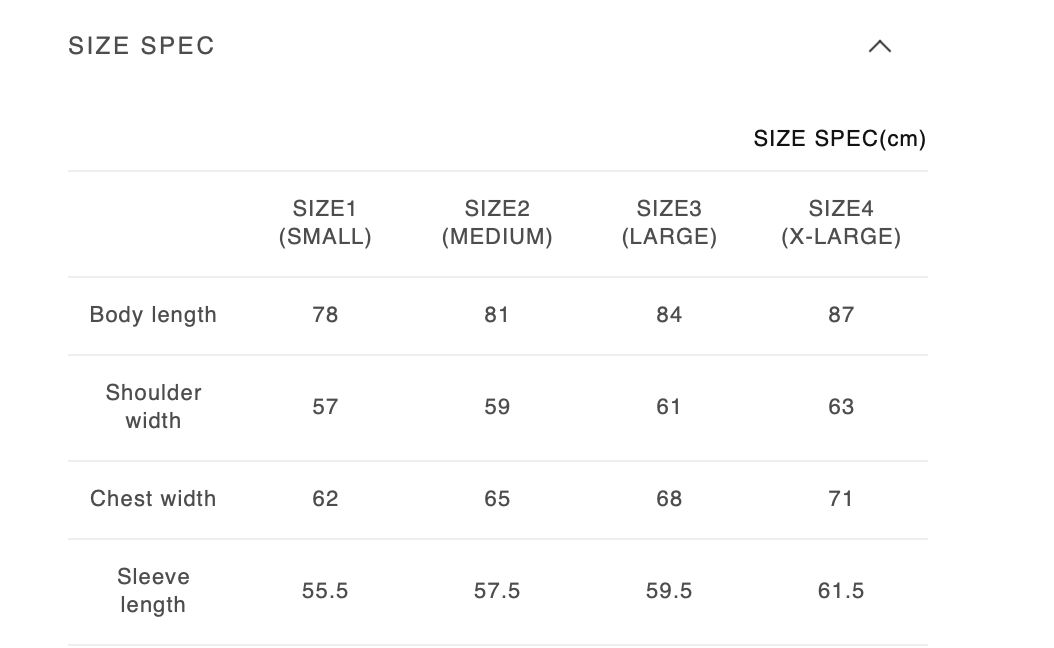Click chest width value 62 for Small
The width and height of the screenshot is (1054, 648).
pos(325,499)
